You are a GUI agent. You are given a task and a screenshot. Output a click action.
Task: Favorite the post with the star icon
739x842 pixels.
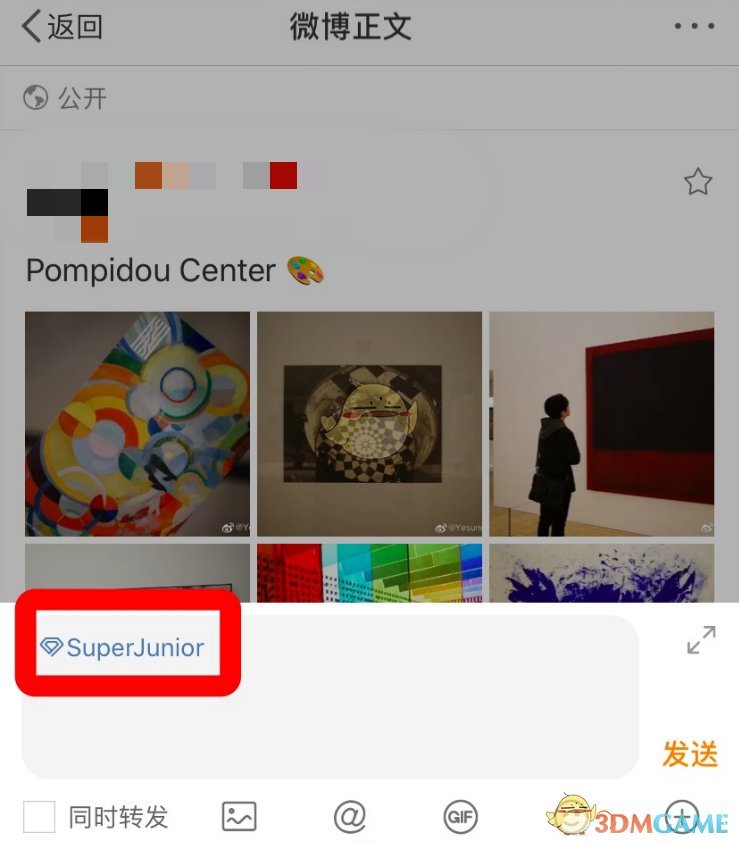tap(698, 182)
